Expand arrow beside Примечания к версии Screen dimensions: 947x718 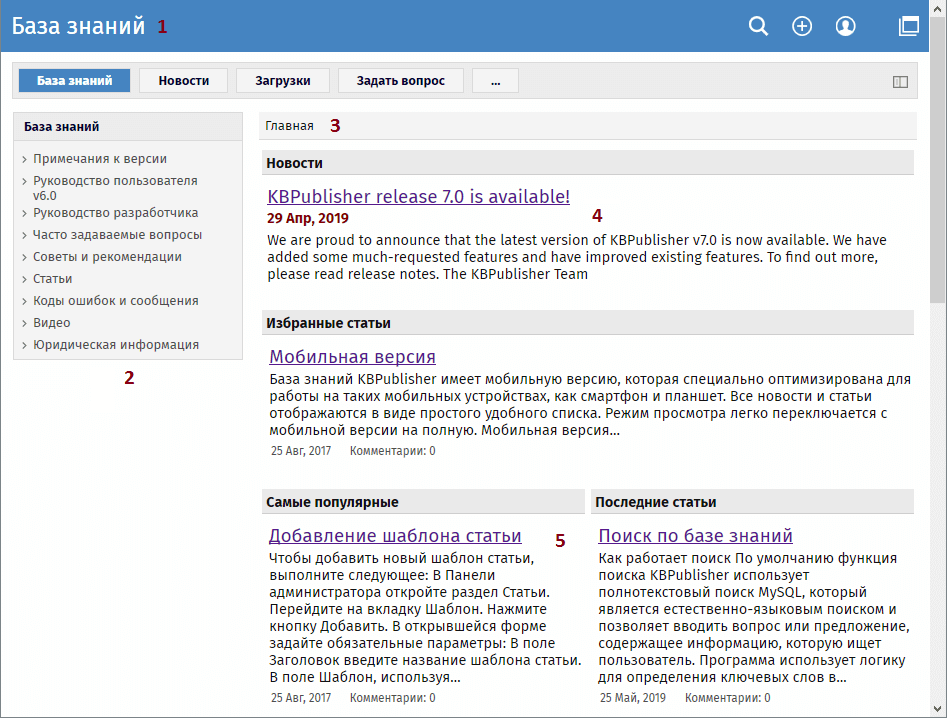tap(25, 159)
